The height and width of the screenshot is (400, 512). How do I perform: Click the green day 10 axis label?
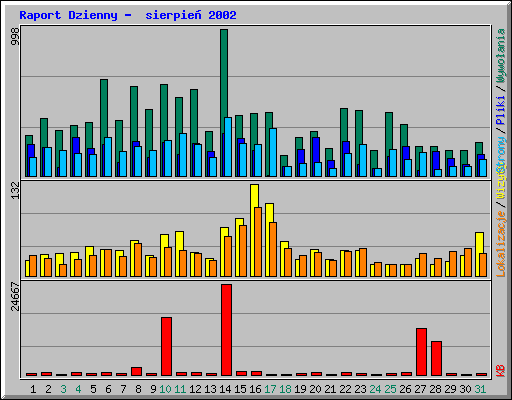[x=165, y=389]
